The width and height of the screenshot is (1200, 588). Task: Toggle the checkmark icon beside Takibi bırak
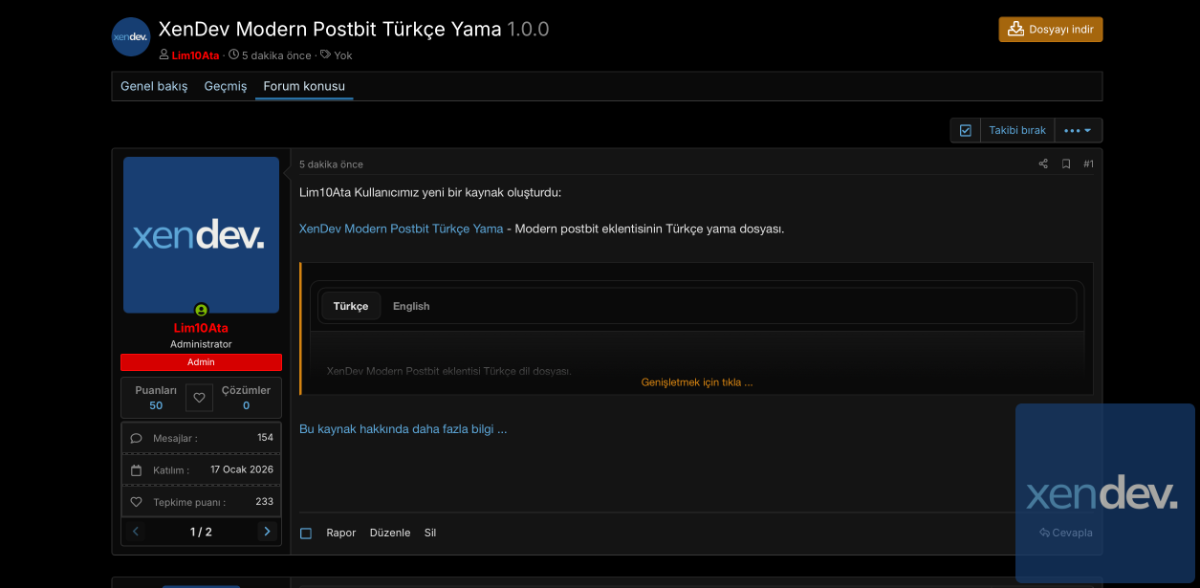(x=965, y=130)
